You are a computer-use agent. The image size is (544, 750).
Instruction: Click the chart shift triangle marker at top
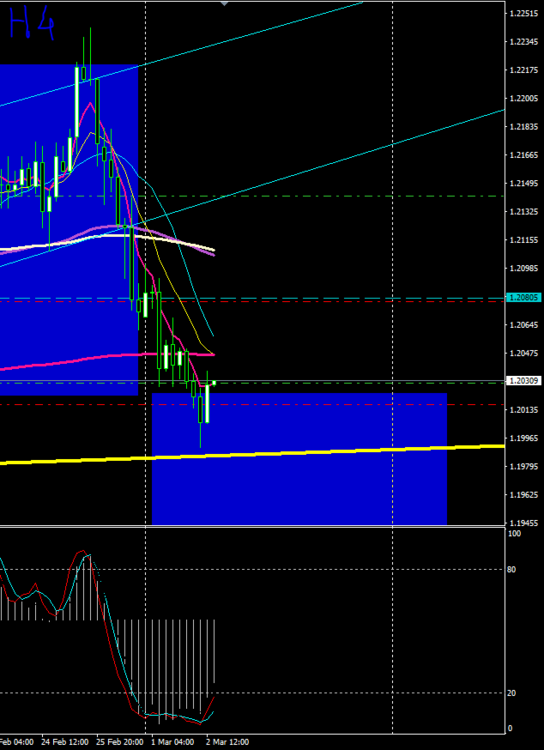point(224,3)
